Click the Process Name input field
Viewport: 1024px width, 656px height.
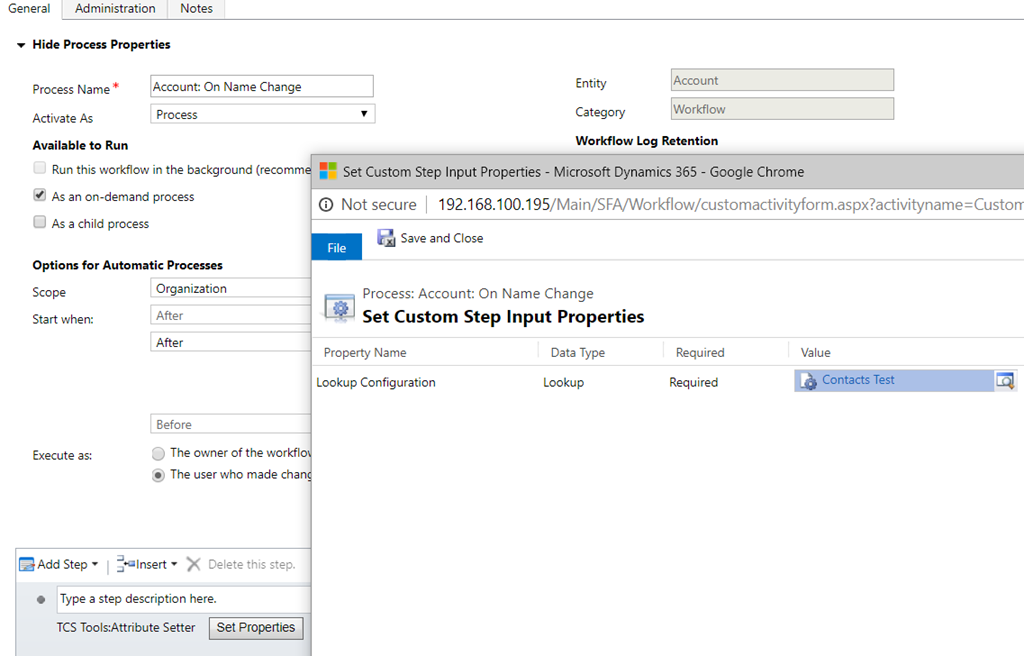[x=262, y=86]
